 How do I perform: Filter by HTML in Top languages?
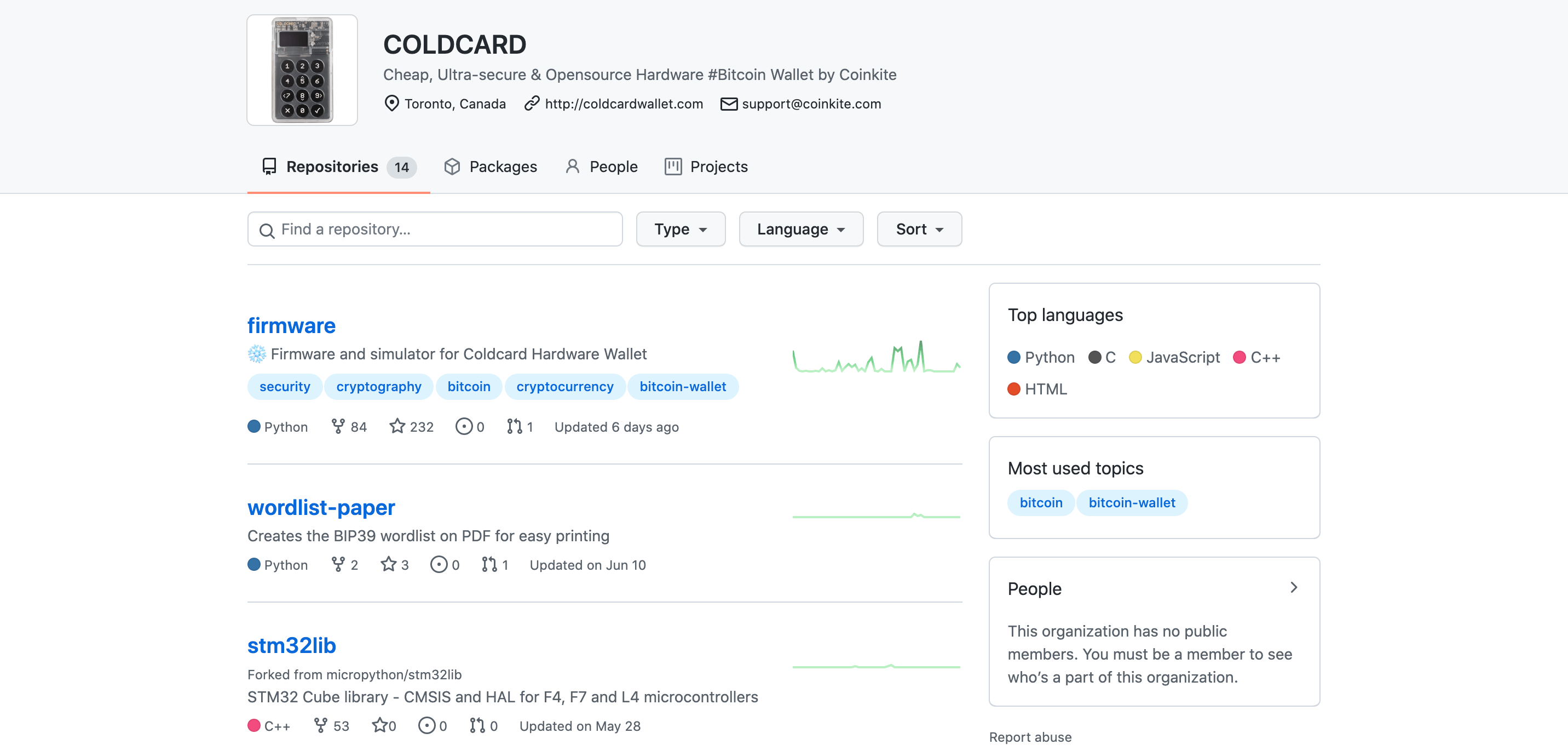(x=1037, y=390)
